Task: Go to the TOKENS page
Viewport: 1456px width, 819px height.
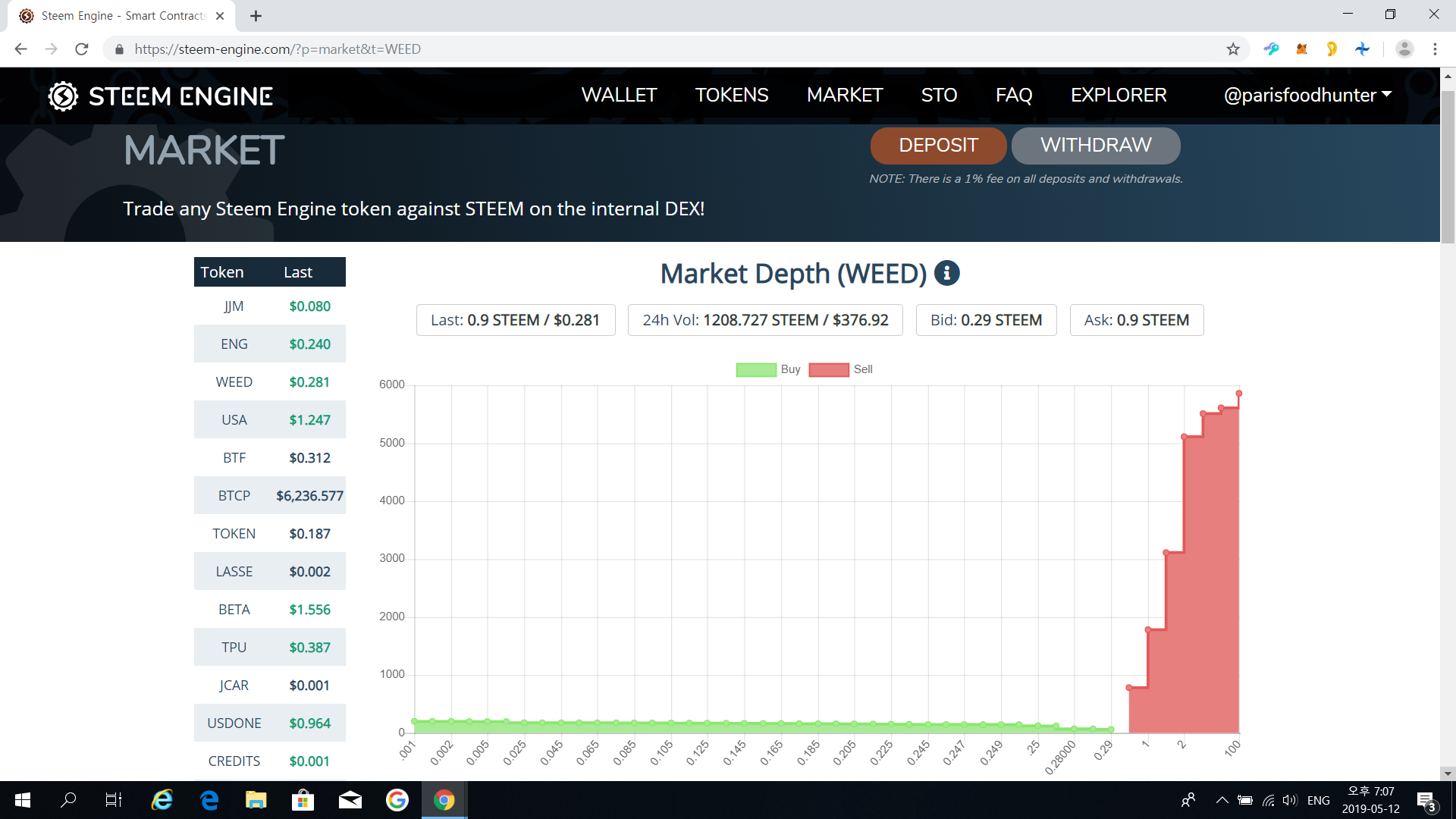Action: click(x=732, y=95)
